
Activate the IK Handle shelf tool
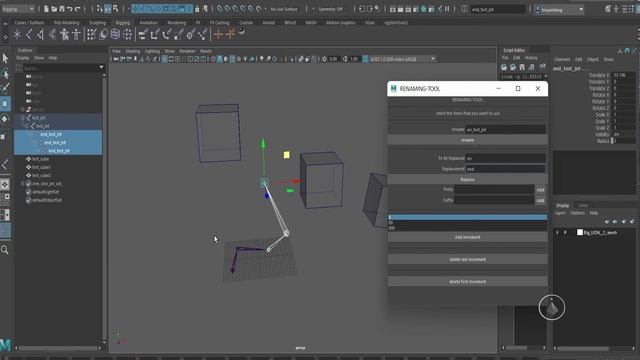41,35
